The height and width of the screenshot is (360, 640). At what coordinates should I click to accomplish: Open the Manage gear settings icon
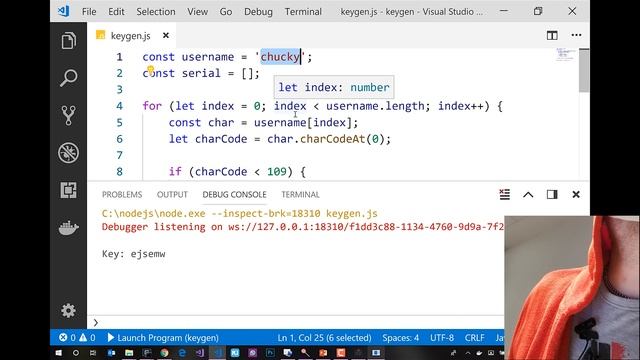click(x=68, y=311)
